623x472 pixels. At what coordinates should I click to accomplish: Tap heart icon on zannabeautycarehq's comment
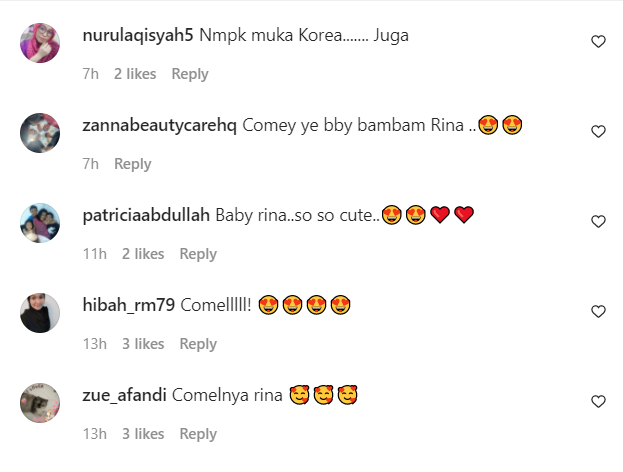pos(598,131)
